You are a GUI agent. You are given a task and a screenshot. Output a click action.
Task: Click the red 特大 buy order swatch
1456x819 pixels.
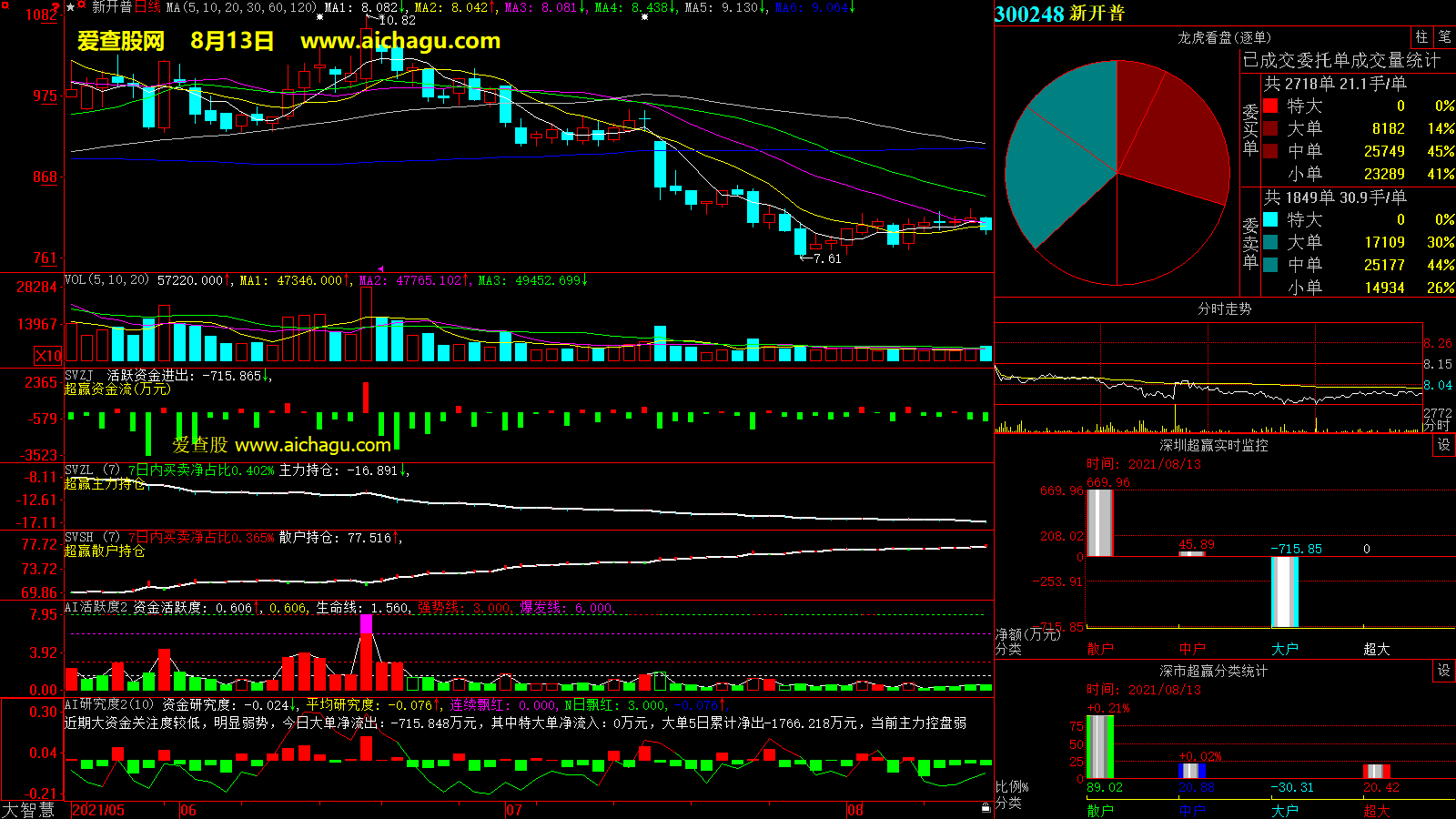click(1270, 106)
